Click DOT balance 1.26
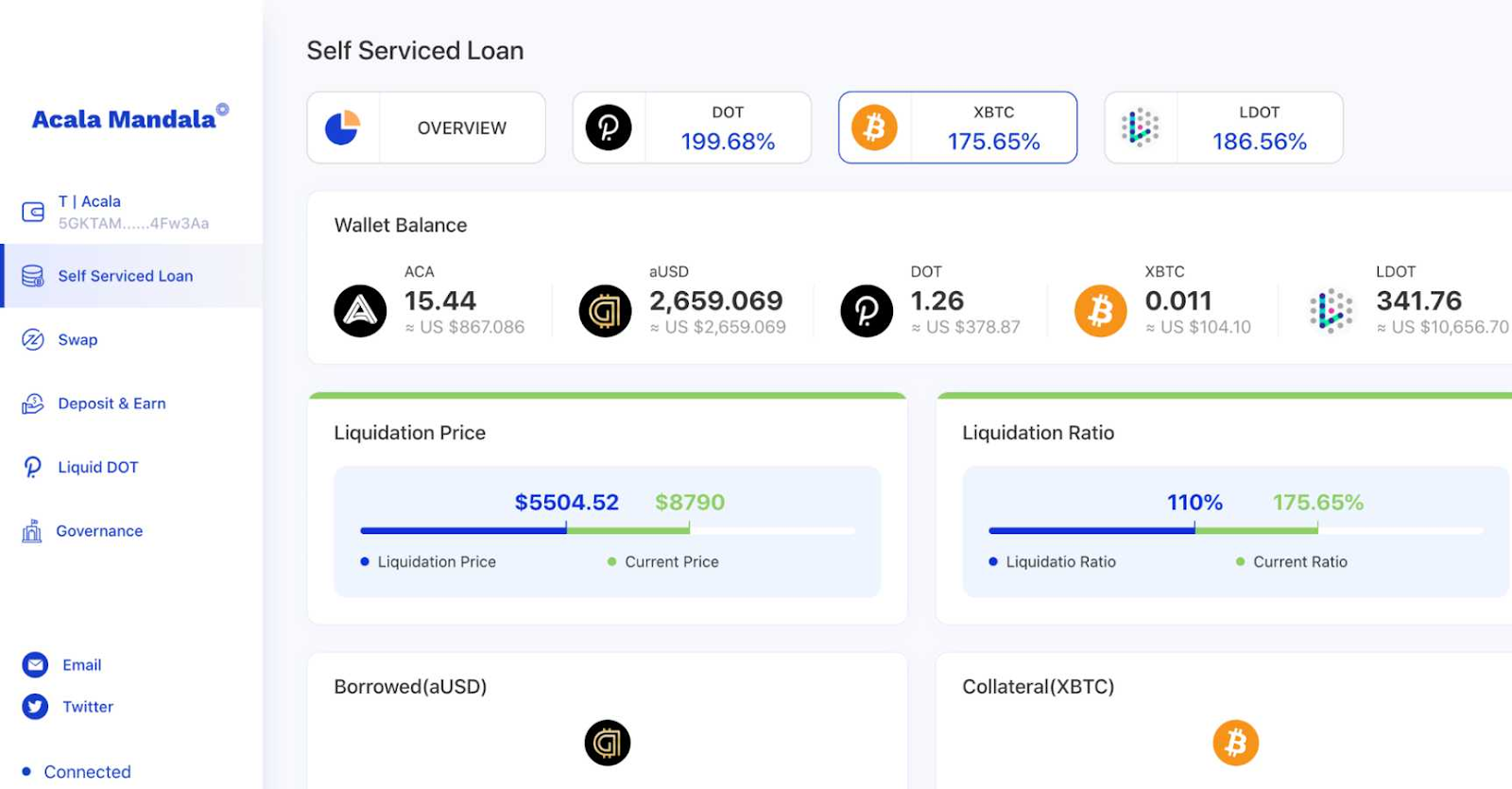 pyautogui.click(x=937, y=300)
